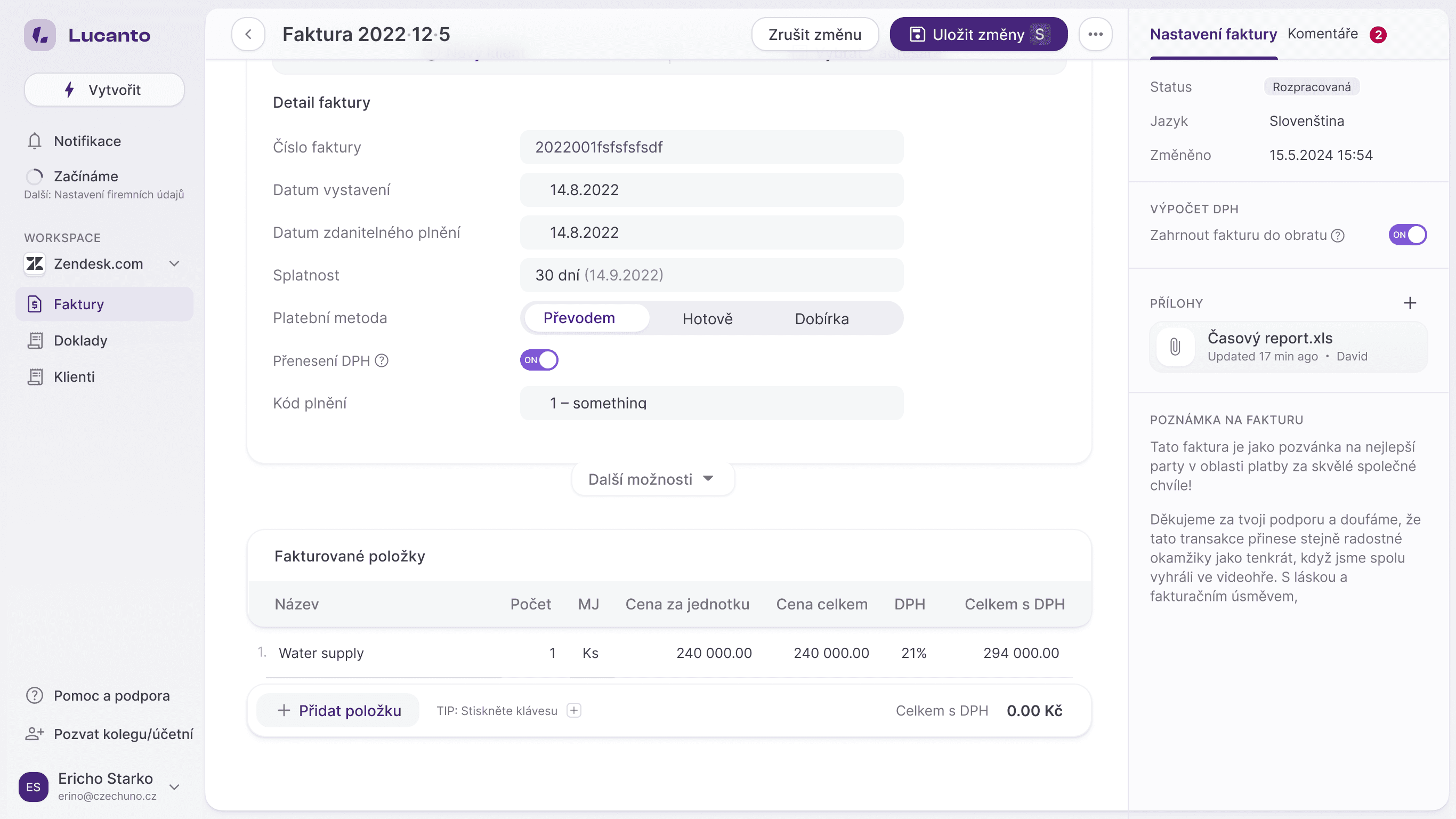The image size is (1456, 819).
Task: Expand Ericho Starko account menu
Action: [x=174, y=787]
